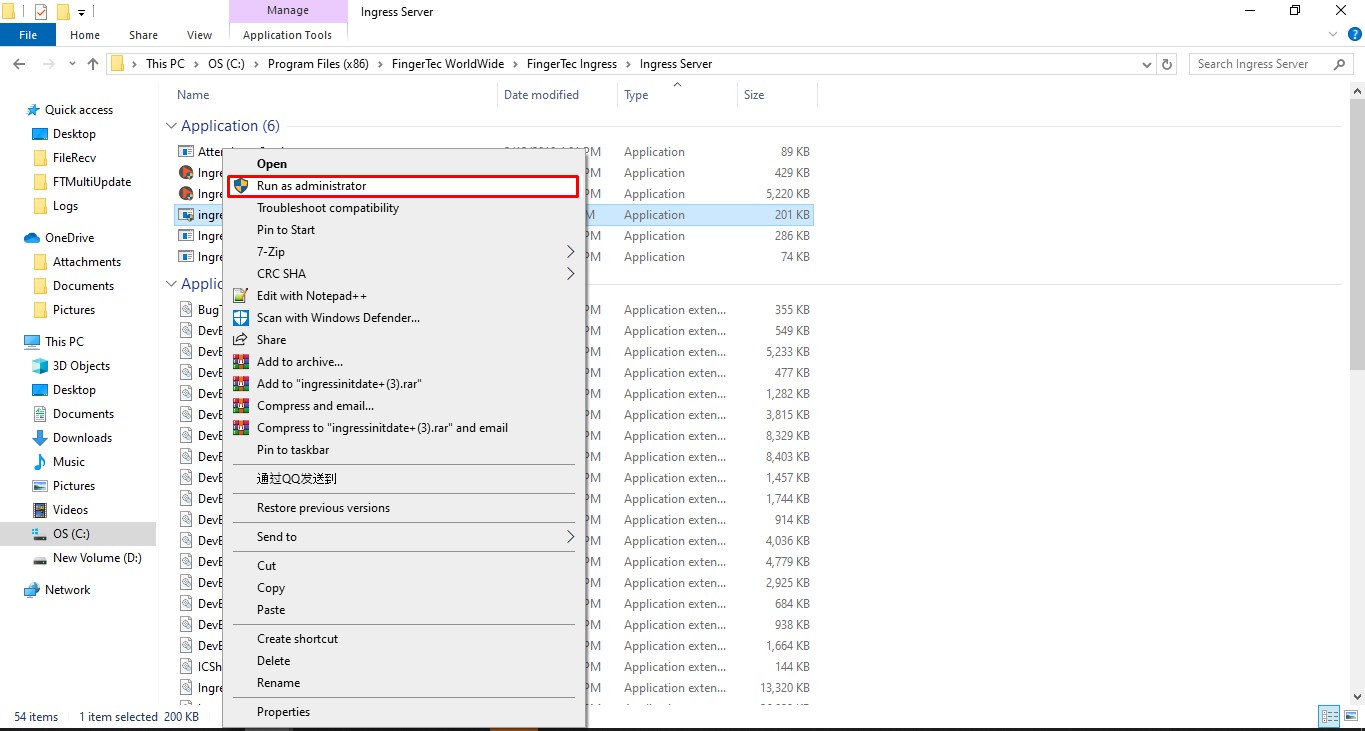Sort files by Date modified column

[x=541, y=95]
